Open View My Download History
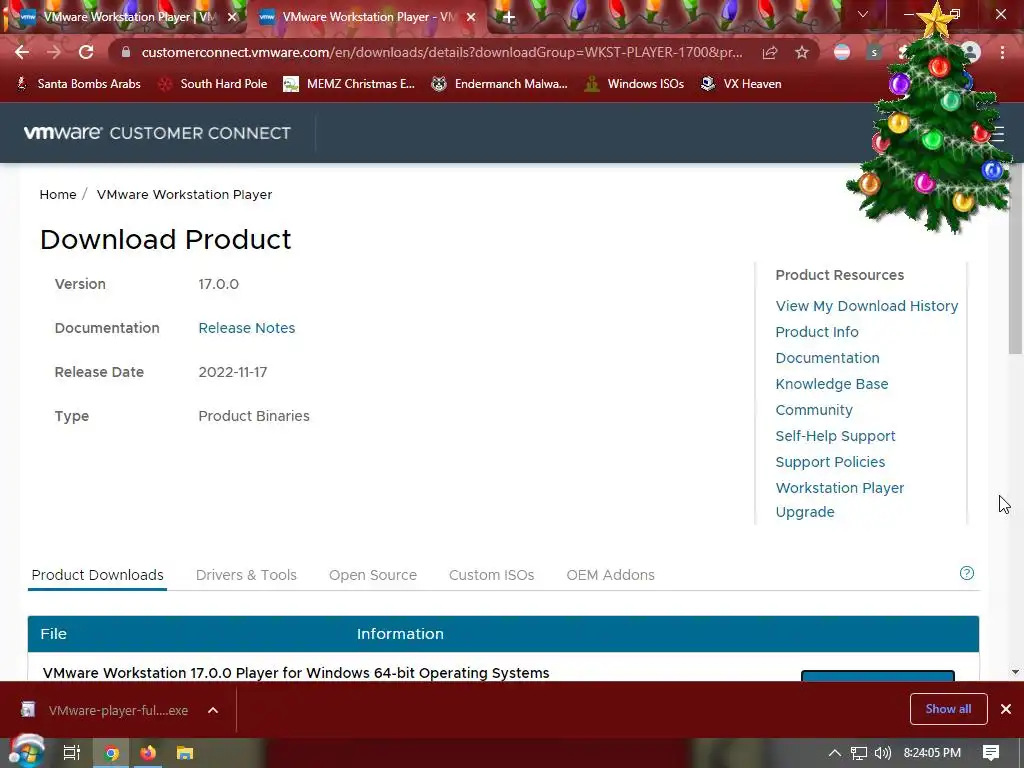This screenshot has width=1024, height=768. click(867, 306)
